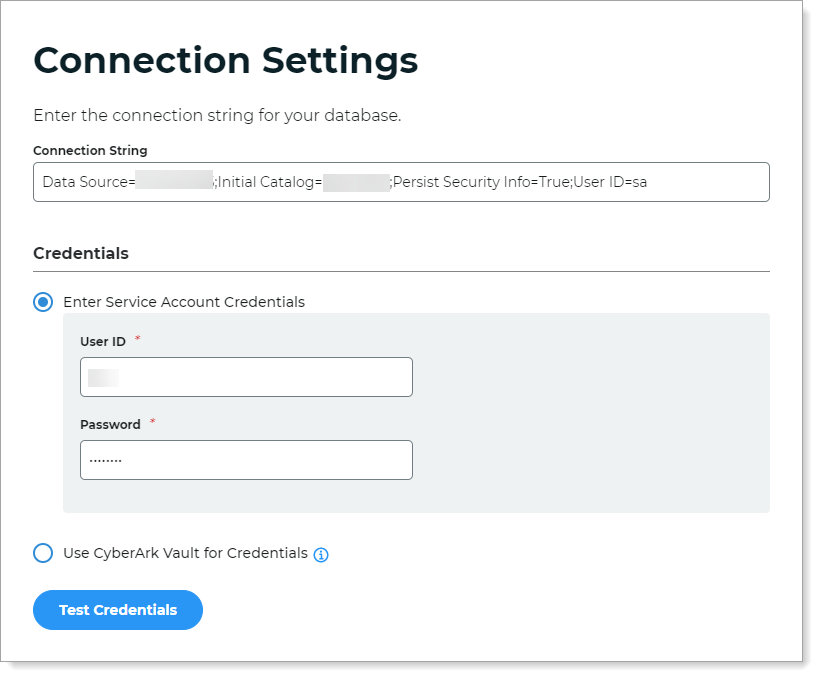Image resolution: width=818 pixels, height=677 pixels.
Task: Click the redacted Data Source value
Action: (x=175, y=182)
